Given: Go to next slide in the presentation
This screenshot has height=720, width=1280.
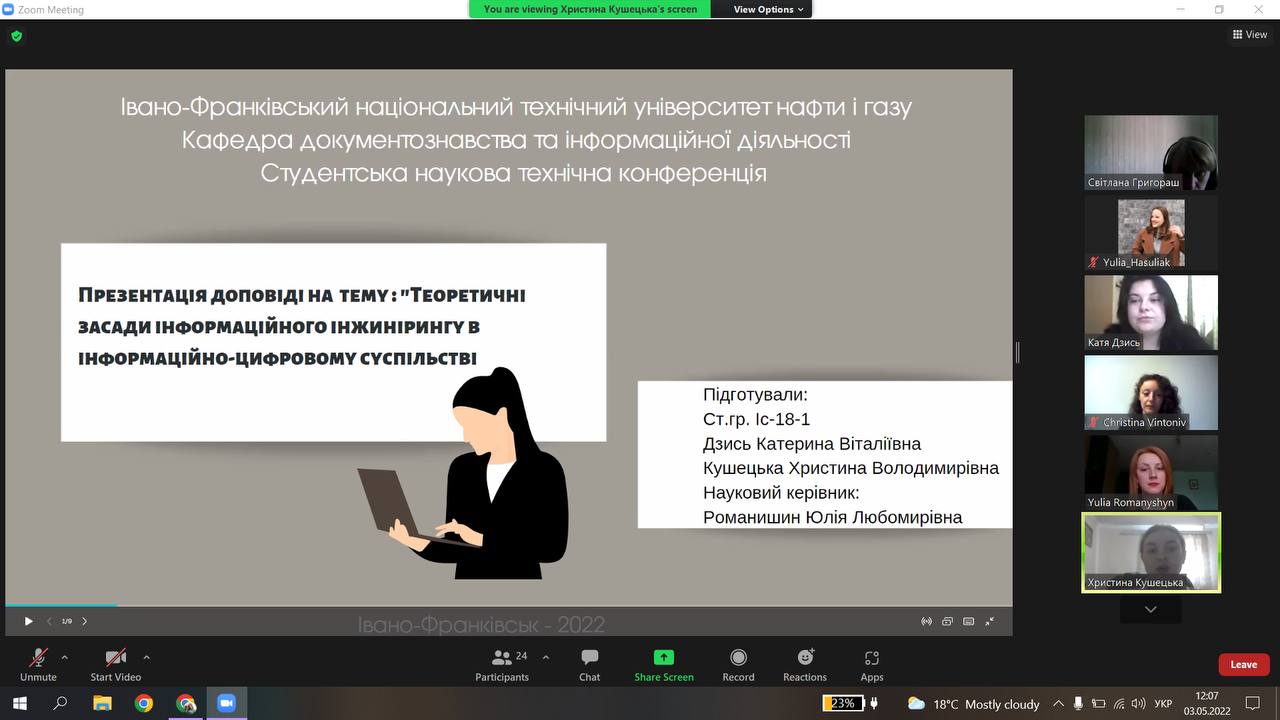Looking at the screenshot, I should pyautogui.click(x=85, y=621).
